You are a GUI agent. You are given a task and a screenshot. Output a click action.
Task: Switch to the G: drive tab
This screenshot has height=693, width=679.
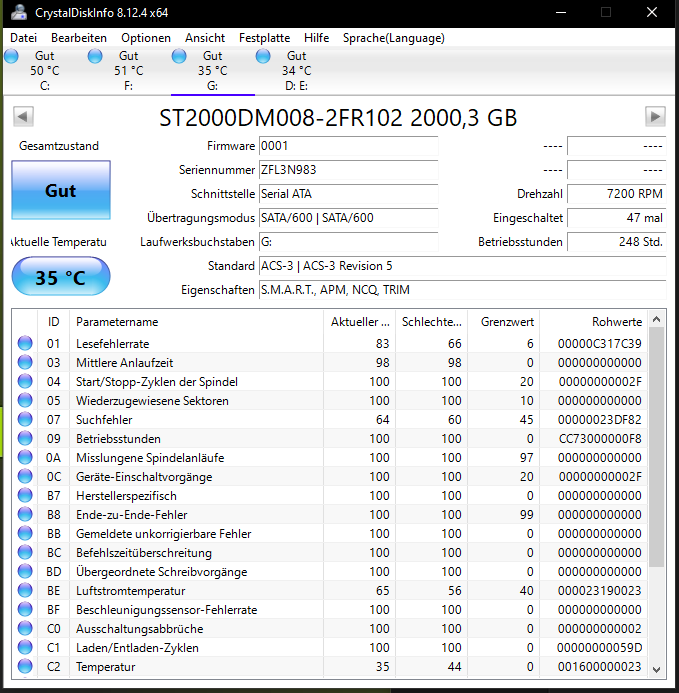pyautogui.click(x=213, y=71)
